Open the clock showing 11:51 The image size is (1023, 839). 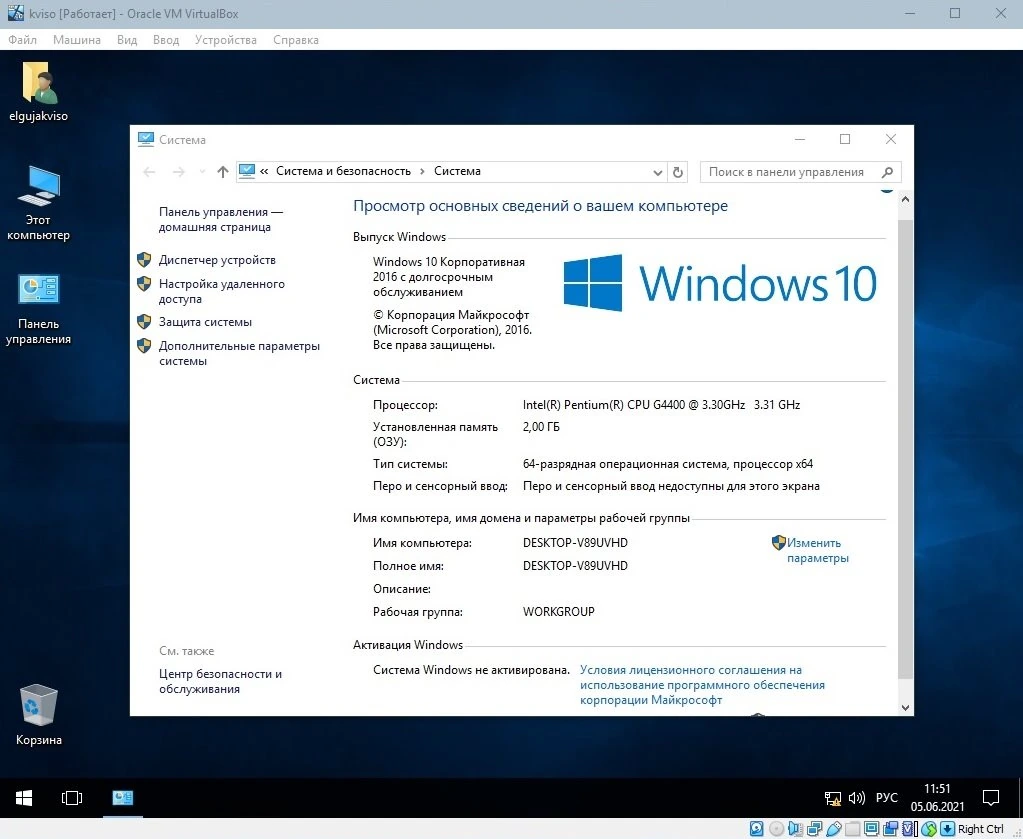[x=937, y=797]
